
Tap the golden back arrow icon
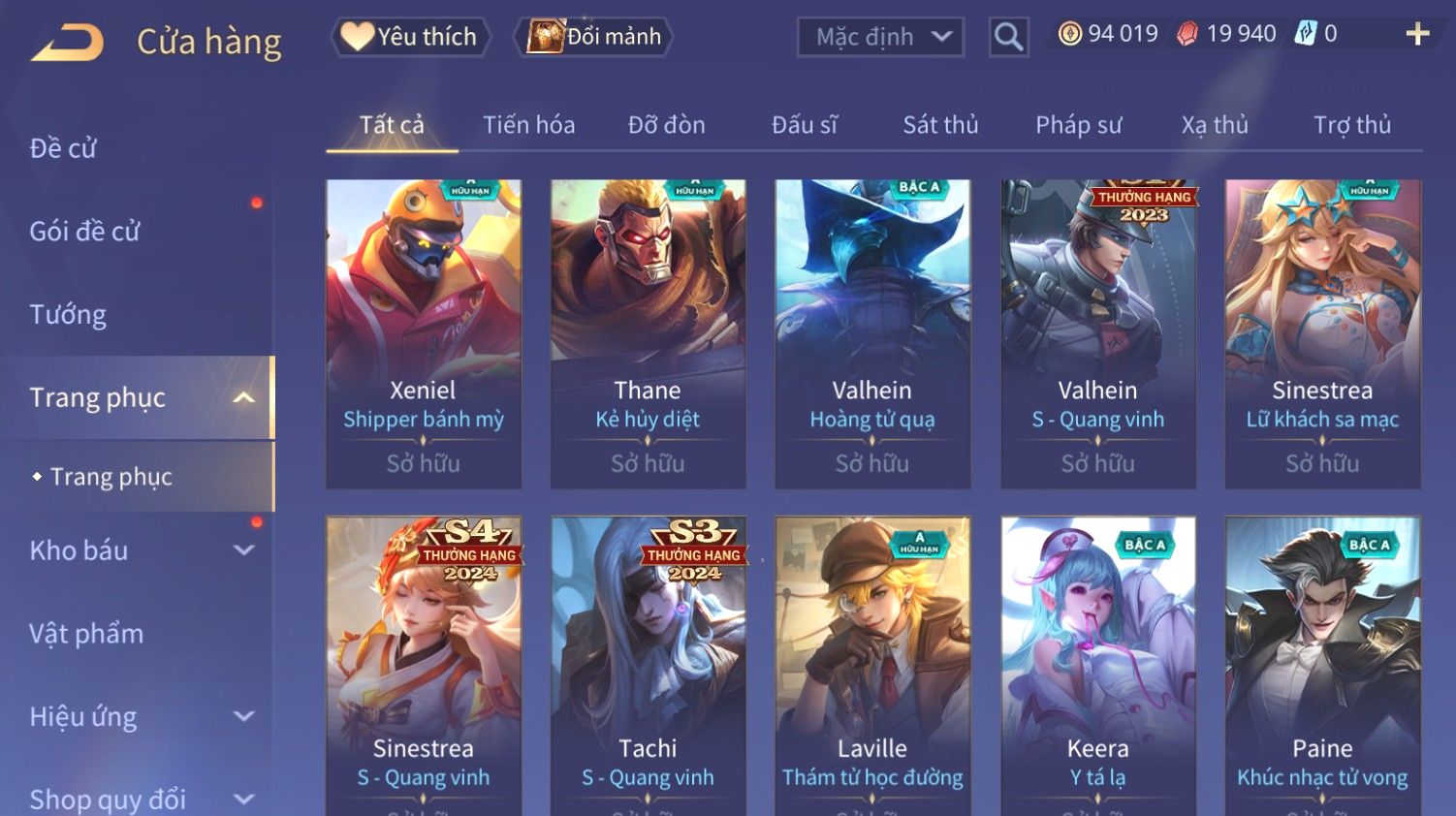point(67,43)
